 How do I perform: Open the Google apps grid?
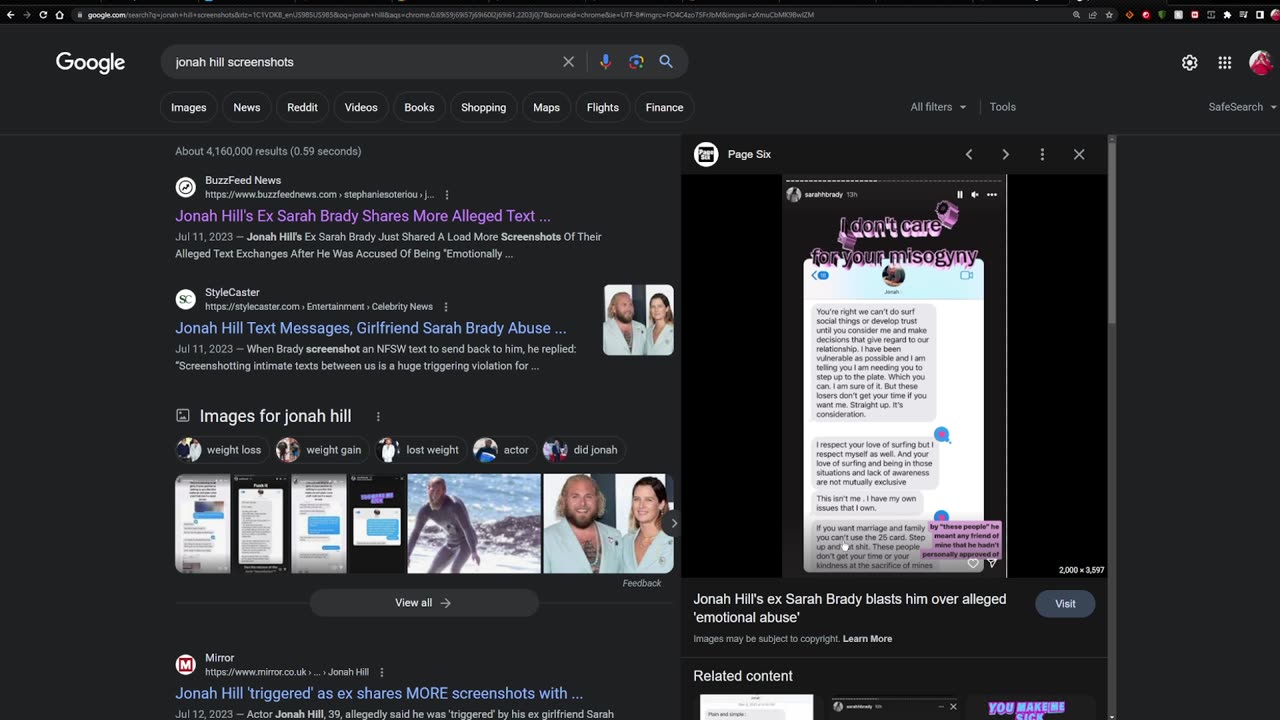(x=1225, y=62)
